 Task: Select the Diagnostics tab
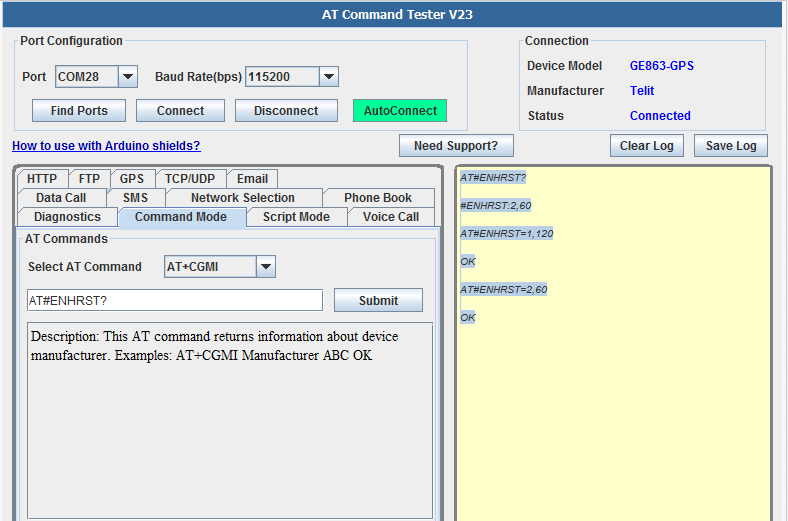click(x=67, y=217)
